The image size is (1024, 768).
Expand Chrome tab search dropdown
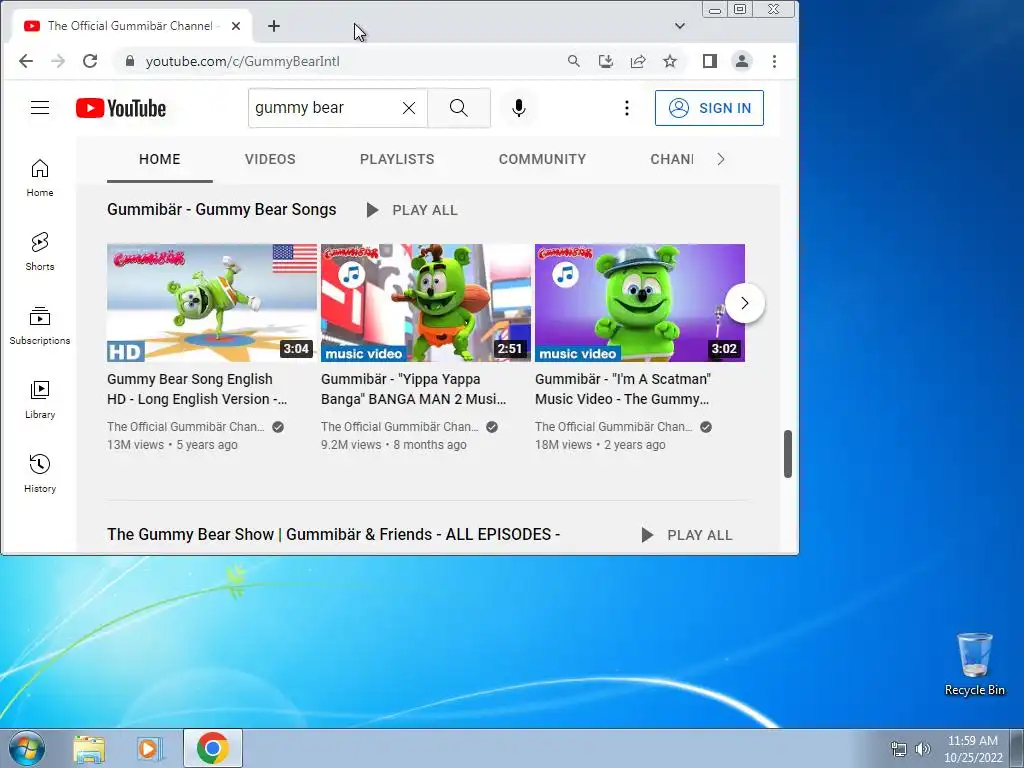pyautogui.click(x=680, y=26)
